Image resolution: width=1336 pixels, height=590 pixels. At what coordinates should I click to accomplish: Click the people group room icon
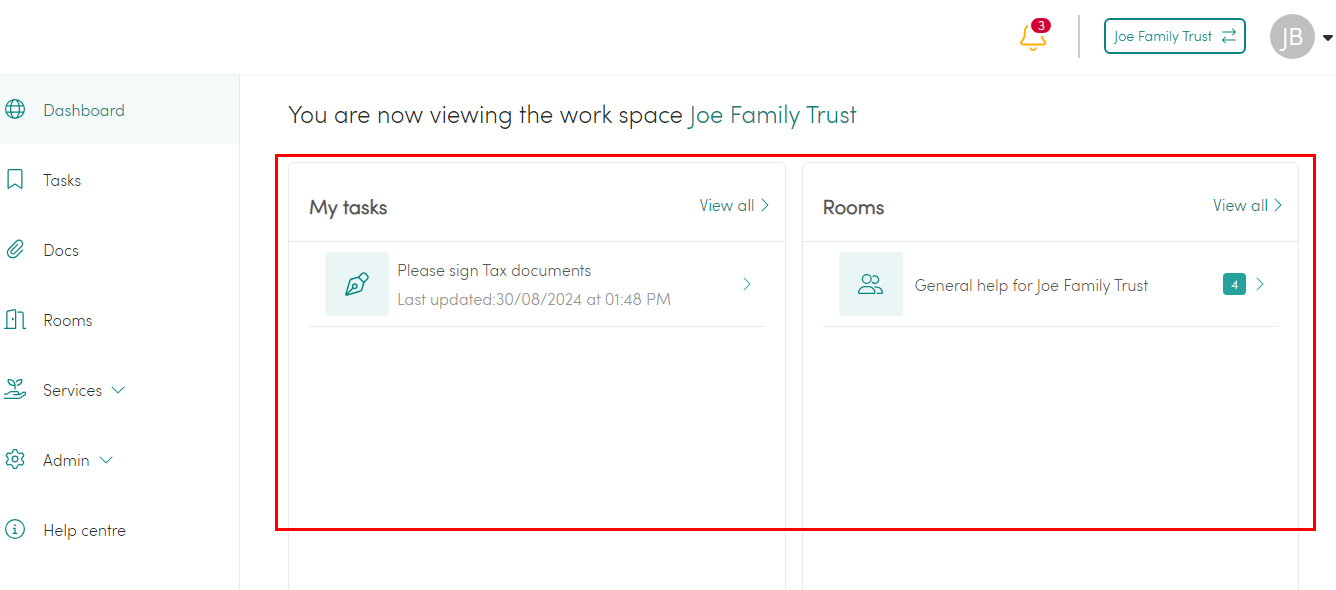(871, 284)
